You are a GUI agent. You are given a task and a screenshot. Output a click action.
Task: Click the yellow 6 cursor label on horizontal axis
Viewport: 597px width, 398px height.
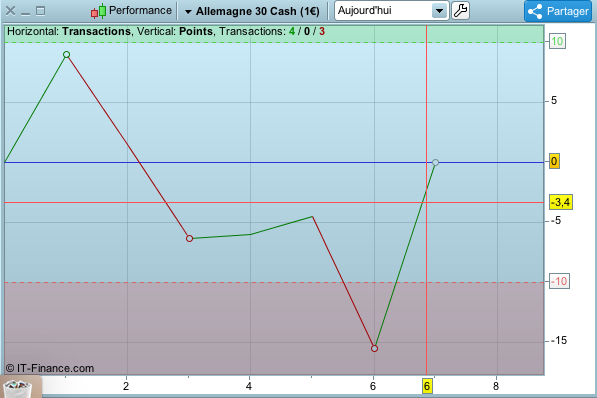(427, 386)
